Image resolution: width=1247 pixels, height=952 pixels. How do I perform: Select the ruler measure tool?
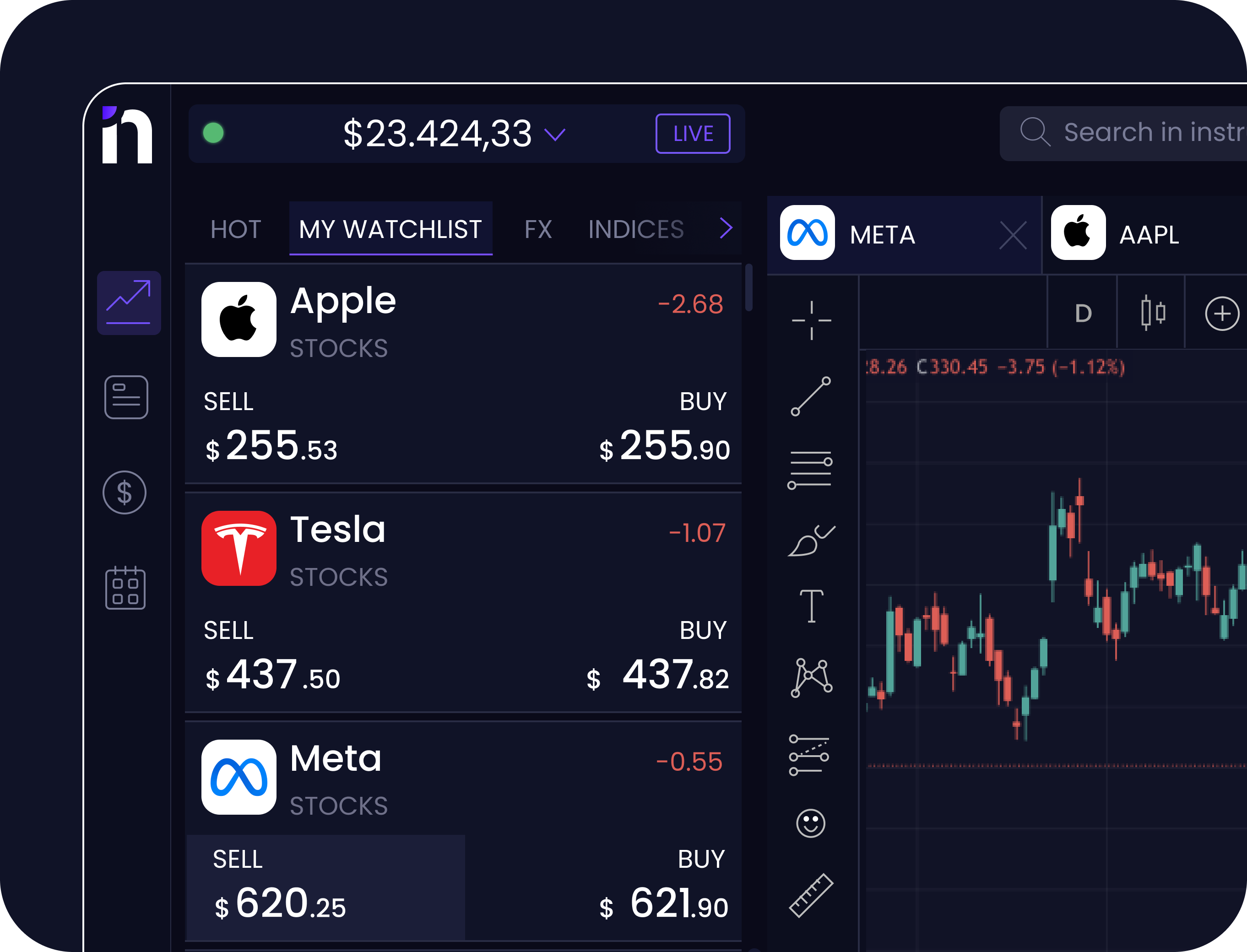coord(811,895)
